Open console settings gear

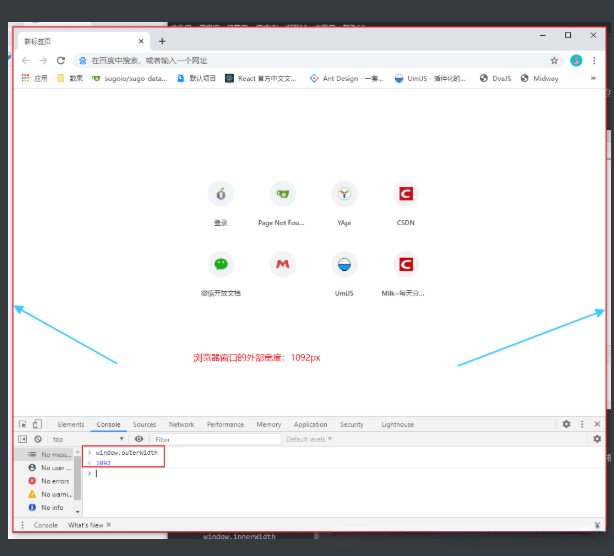click(x=597, y=439)
